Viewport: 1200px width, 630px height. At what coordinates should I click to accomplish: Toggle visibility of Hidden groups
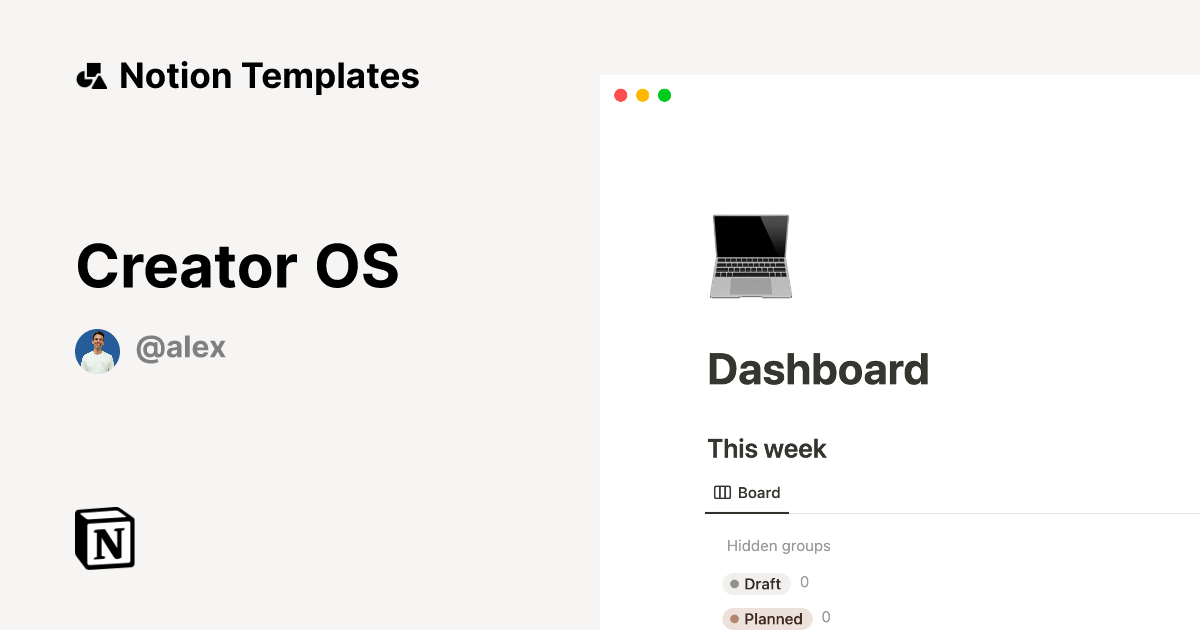[x=778, y=545]
